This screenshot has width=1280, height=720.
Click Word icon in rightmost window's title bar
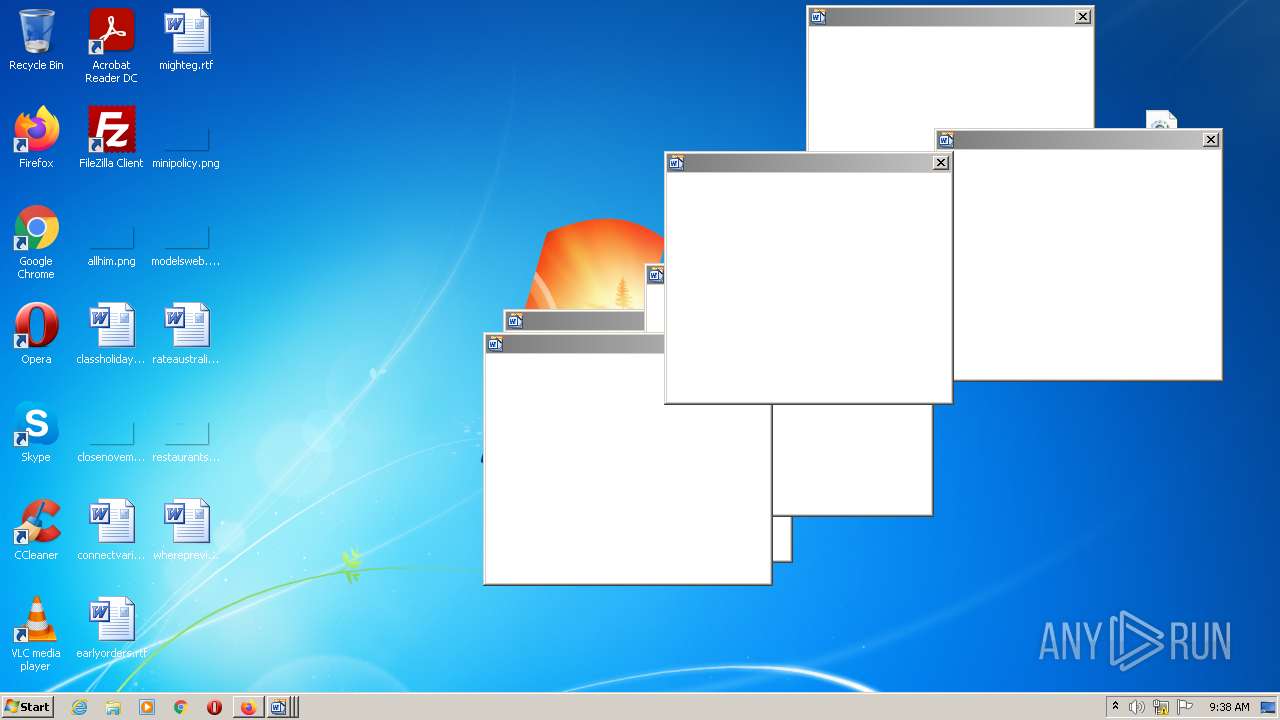(x=946, y=140)
